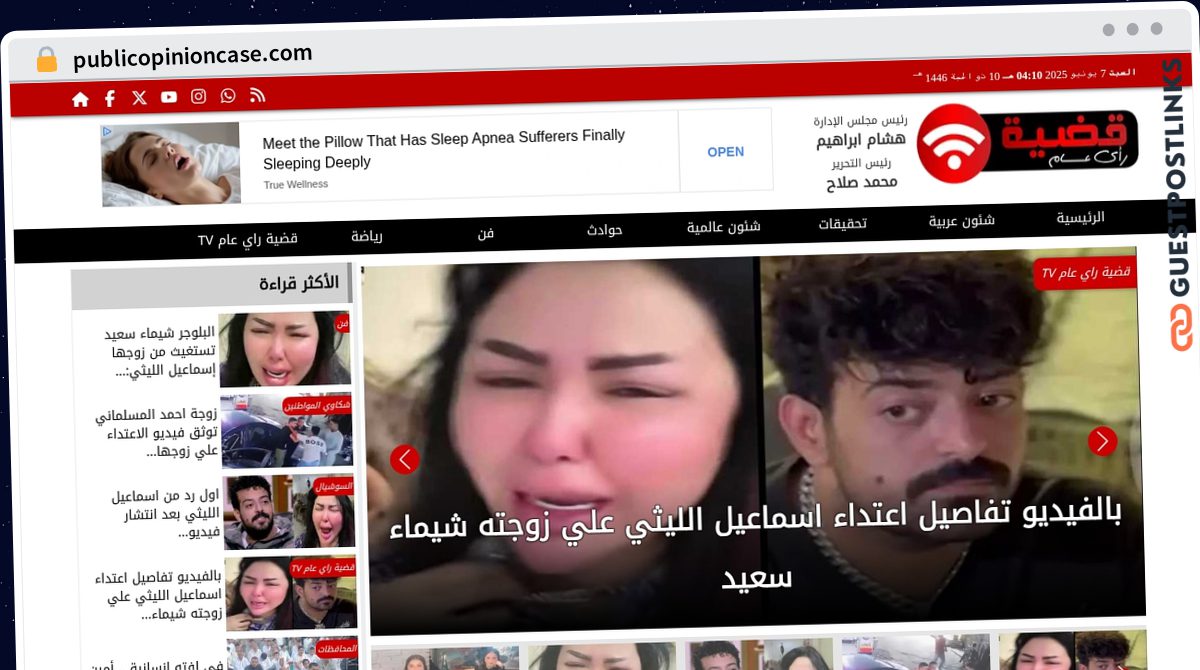Click the قضية راي عام TV tag on slider
This screenshot has height=670, width=1200.
[1085, 272]
